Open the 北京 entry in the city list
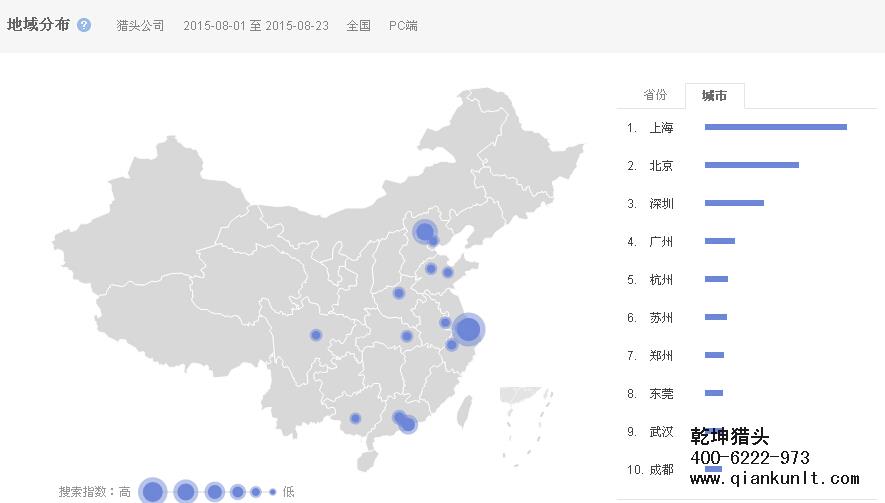 (661, 166)
